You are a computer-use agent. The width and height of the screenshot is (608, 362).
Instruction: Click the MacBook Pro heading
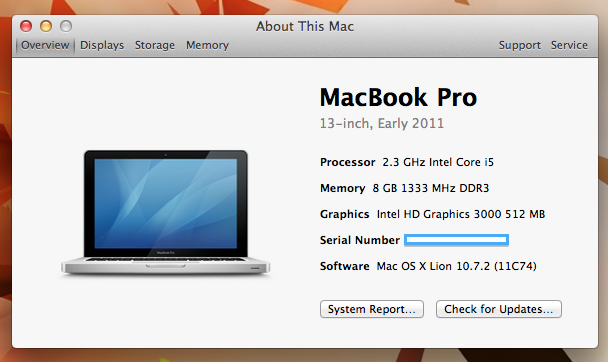coord(398,97)
